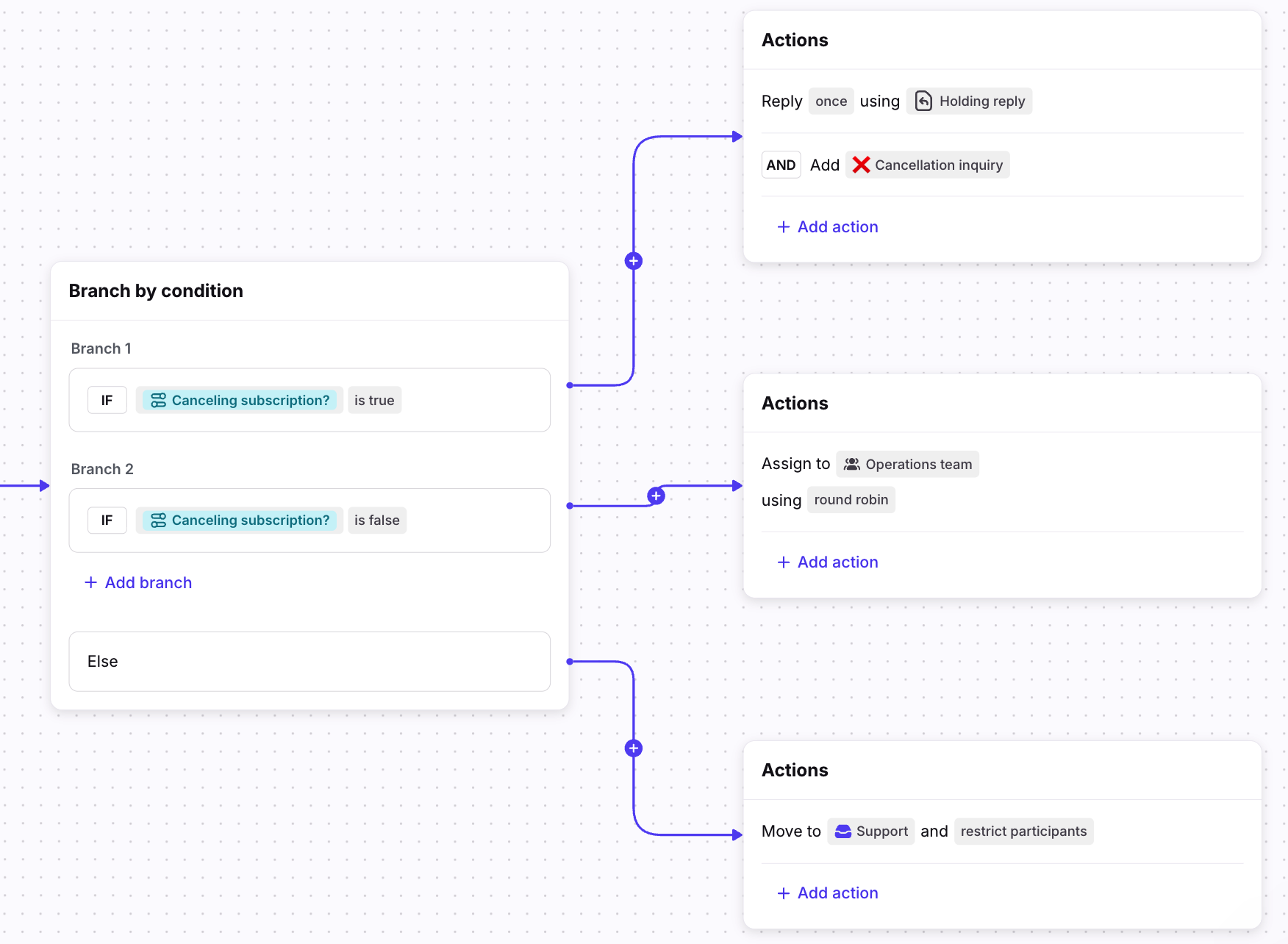Open the 'restrict participants' option selector

[x=1023, y=832]
